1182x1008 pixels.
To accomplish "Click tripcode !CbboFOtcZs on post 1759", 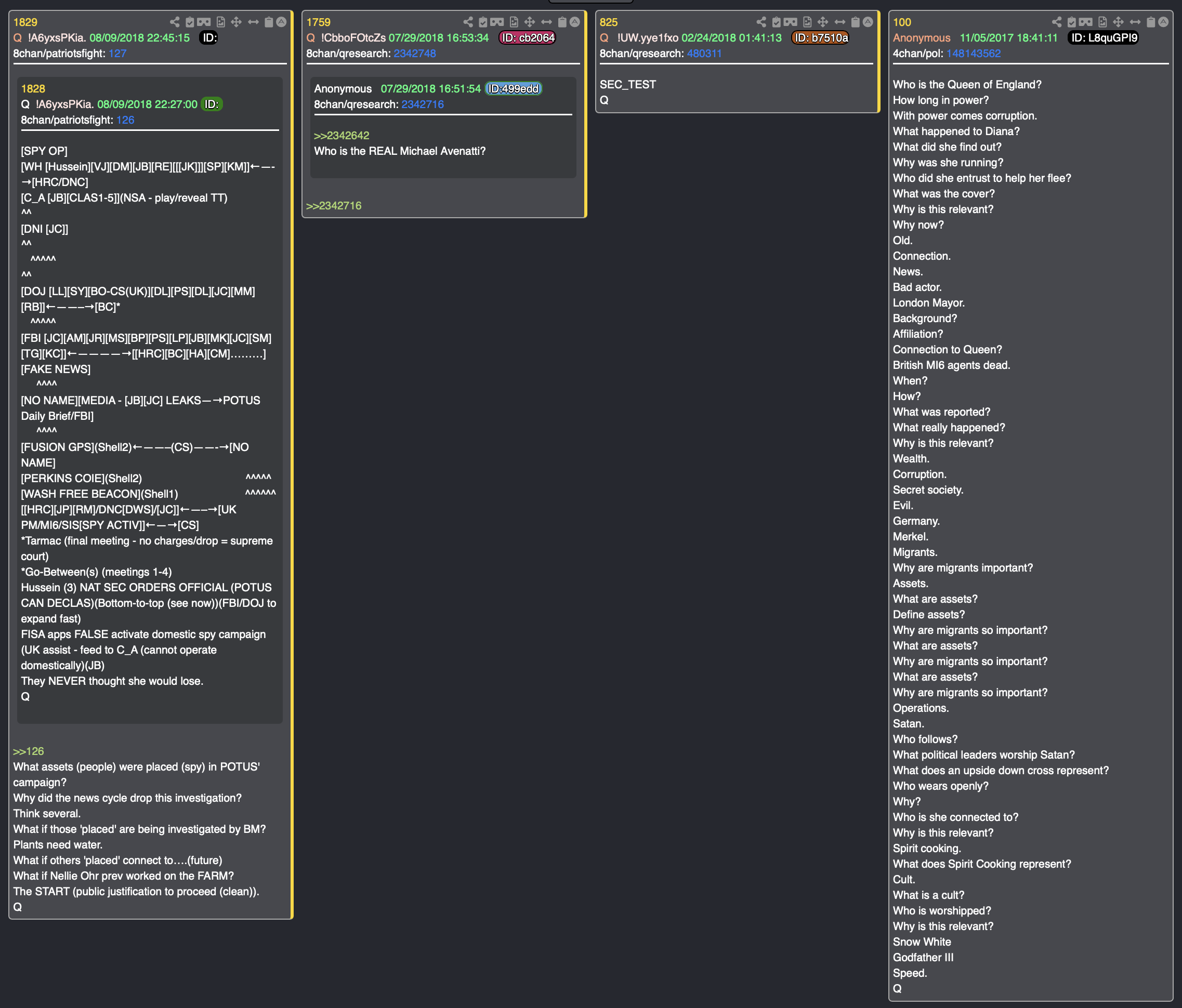I will pos(353,38).
